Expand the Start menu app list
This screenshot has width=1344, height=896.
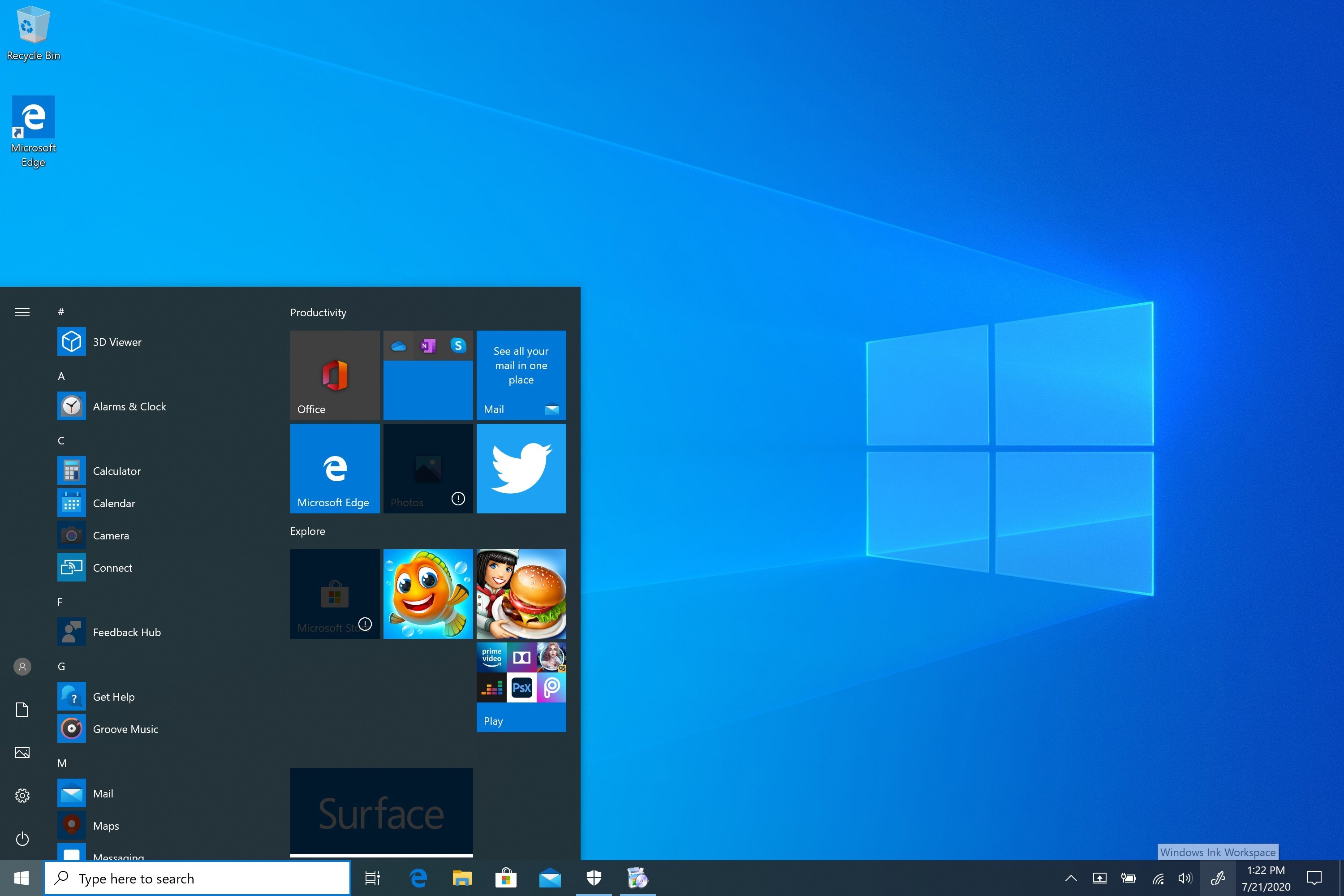click(x=21, y=311)
